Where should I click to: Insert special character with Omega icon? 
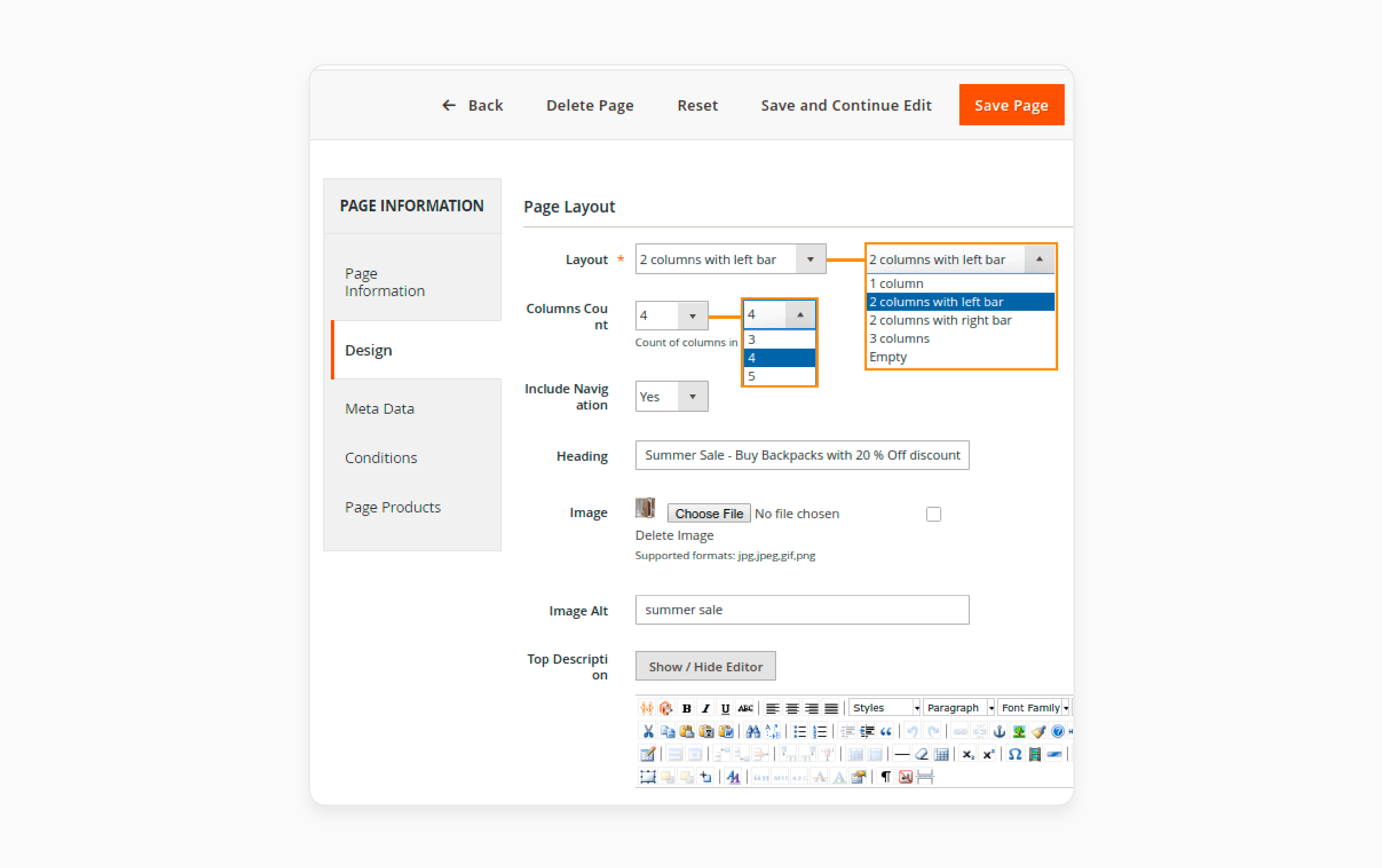[1015, 754]
